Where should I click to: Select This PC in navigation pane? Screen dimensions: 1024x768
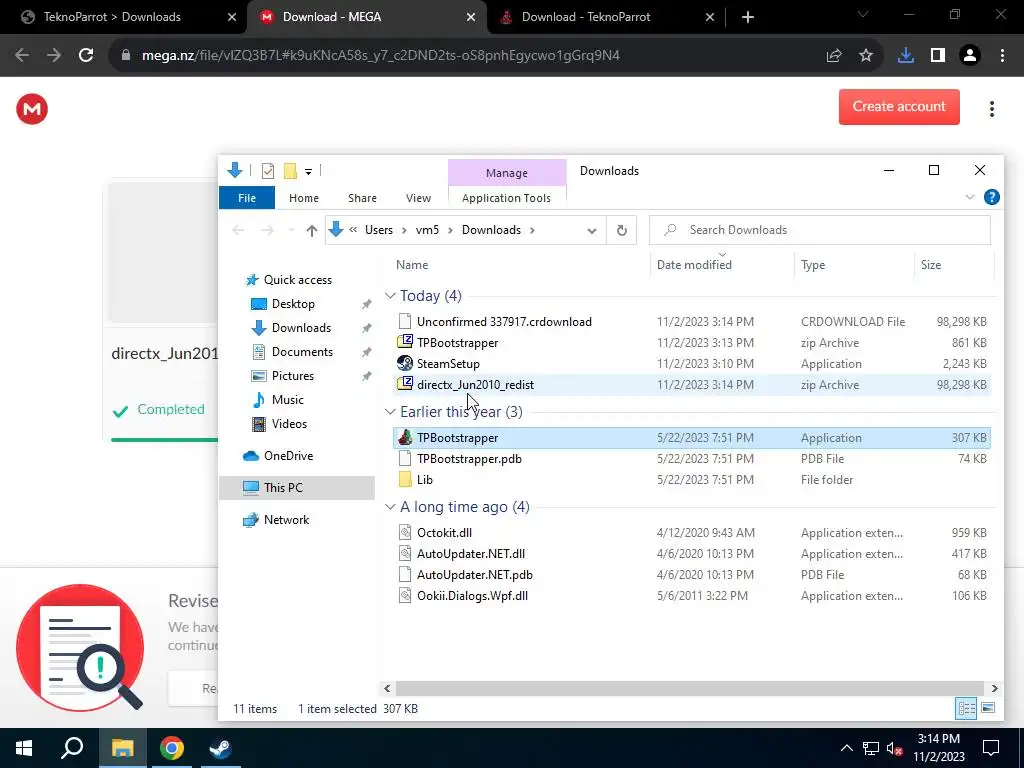297,488
